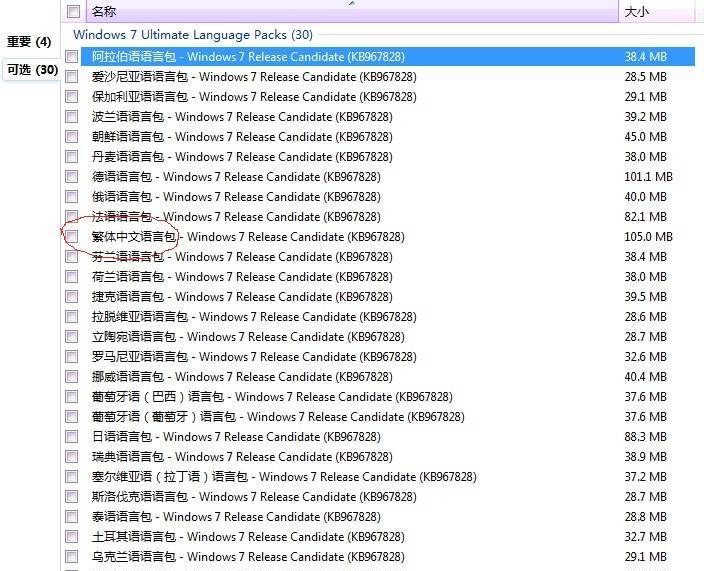Image resolution: width=704 pixels, height=571 pixels.
Task: Tick the 拉脱维亚语语言包 checkbox
Action: 71,316
